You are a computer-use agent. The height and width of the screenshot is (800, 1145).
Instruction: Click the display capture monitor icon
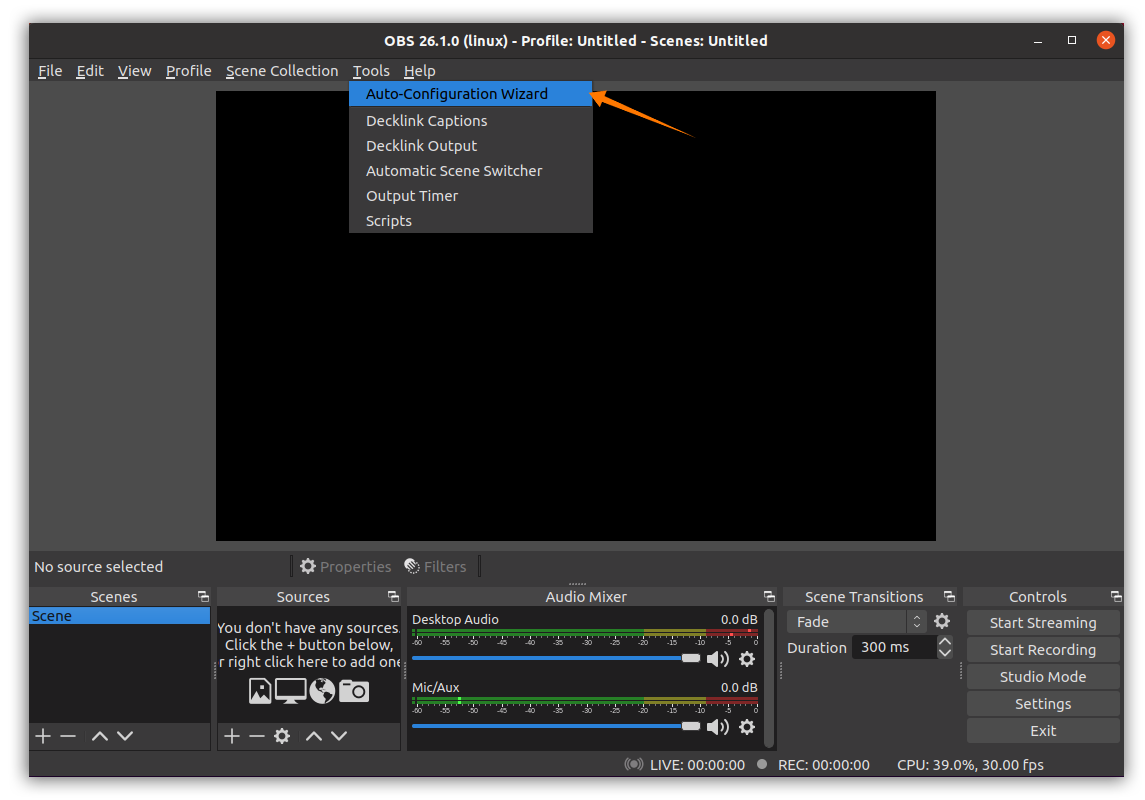click(x=291, y=691)
